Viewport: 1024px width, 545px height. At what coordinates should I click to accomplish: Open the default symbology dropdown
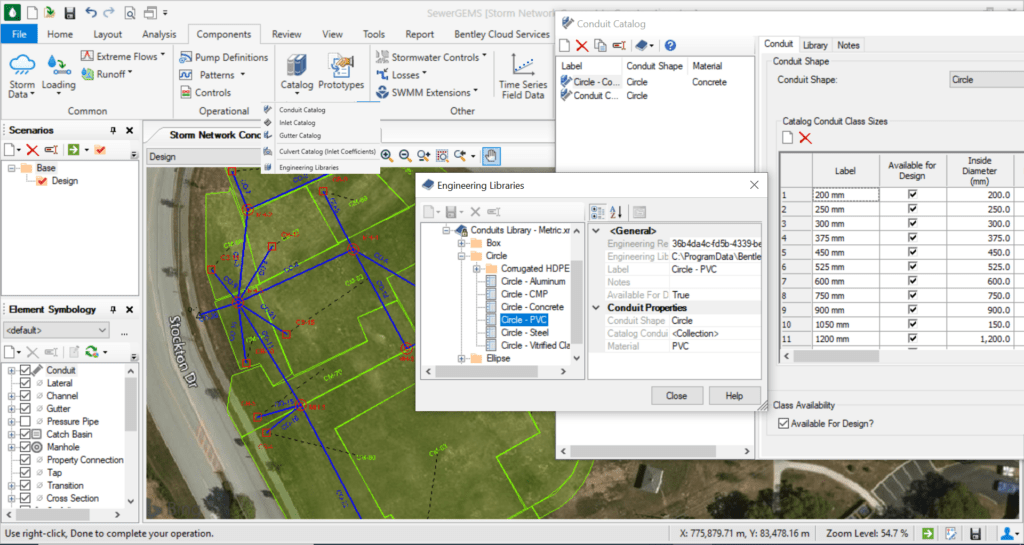(56, 330)
